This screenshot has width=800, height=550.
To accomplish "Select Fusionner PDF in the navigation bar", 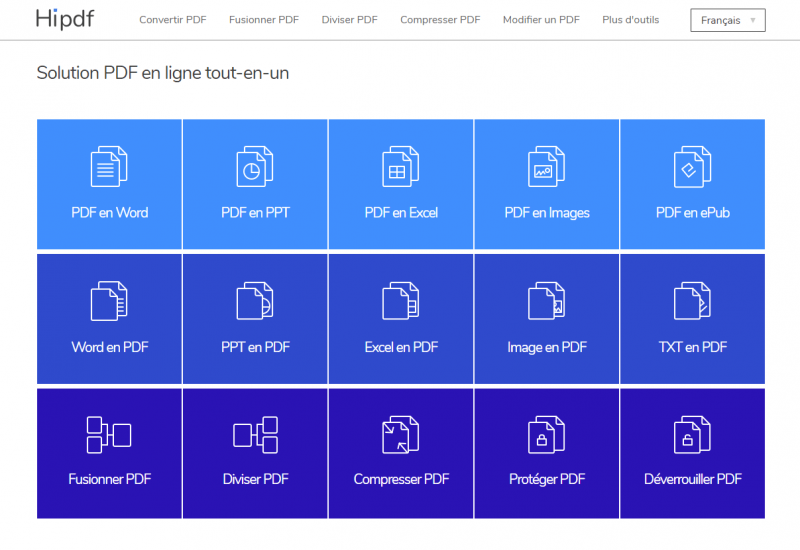I will point(264,20).
